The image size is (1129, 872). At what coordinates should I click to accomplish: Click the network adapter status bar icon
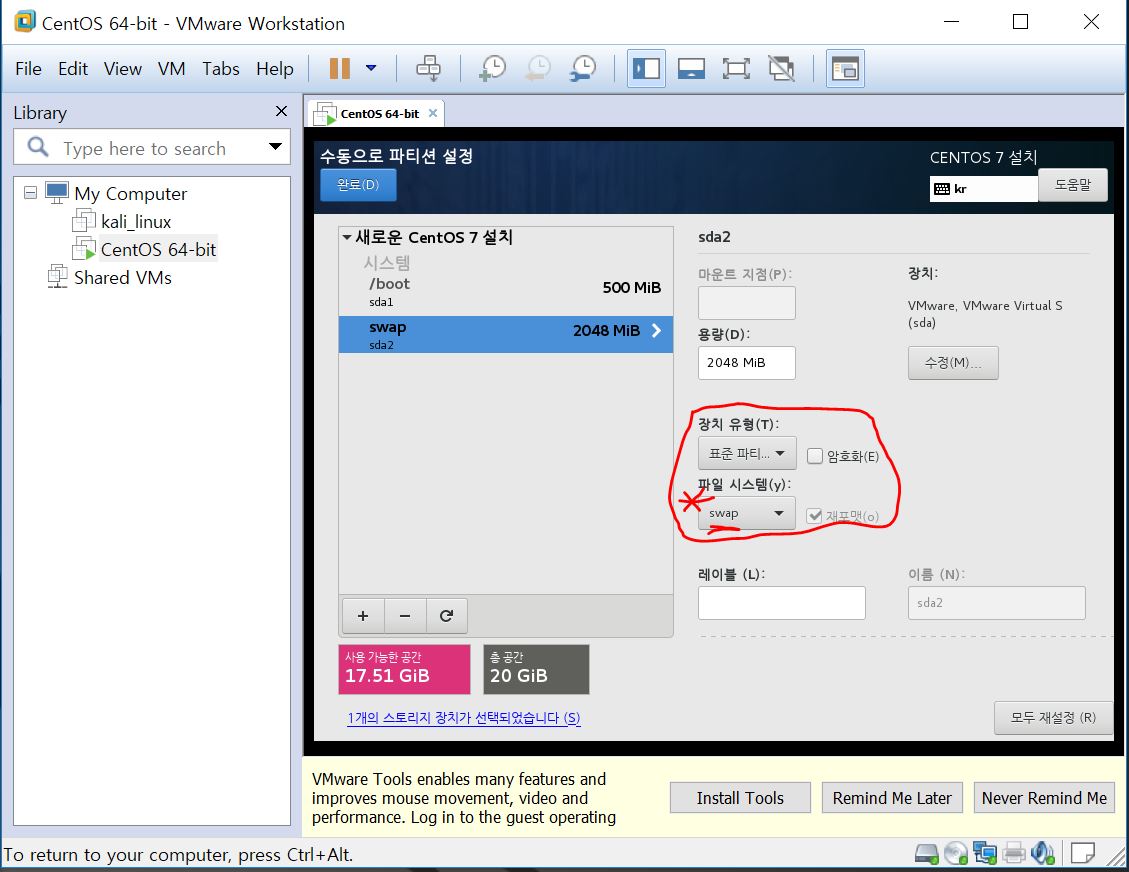pos(984,853)
